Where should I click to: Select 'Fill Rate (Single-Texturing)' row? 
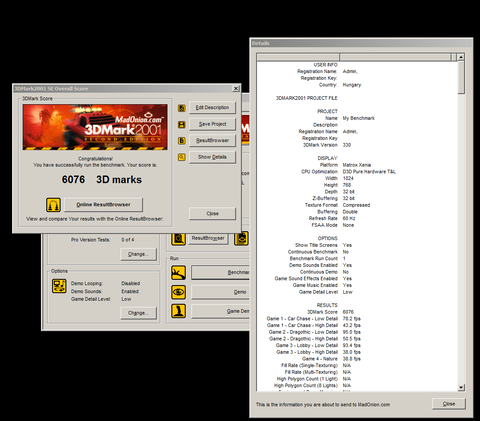click(x=316, y=365)
